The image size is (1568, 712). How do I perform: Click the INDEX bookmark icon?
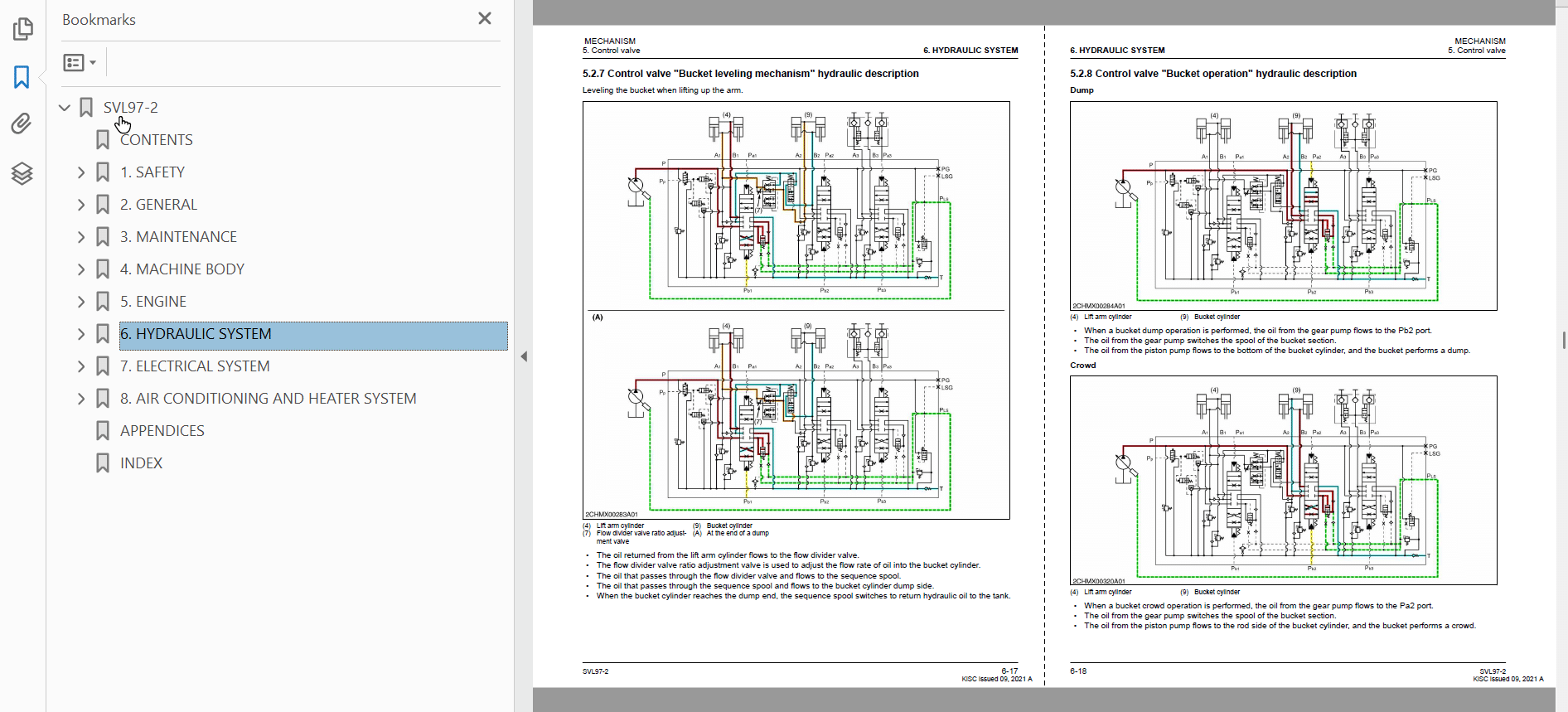pyautogui.click(x=103, y=463)
